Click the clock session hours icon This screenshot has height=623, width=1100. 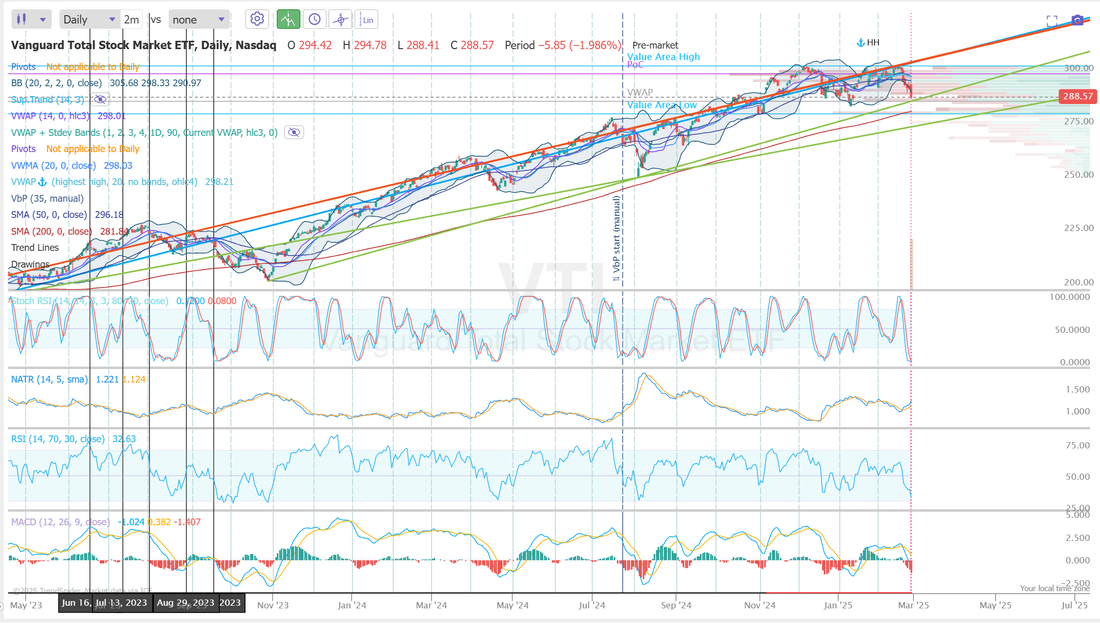click(314, 20)
